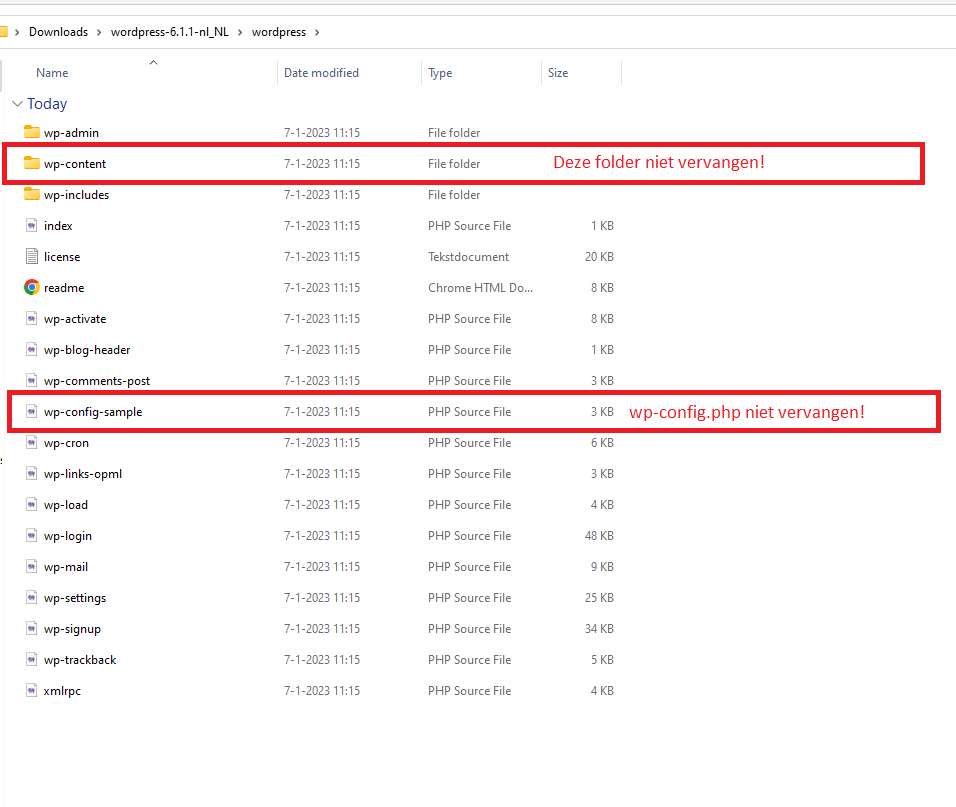The height and width of the screenshot is (807, 956).
Task: Select the wp-content folder name
Action: pos(75,163)
